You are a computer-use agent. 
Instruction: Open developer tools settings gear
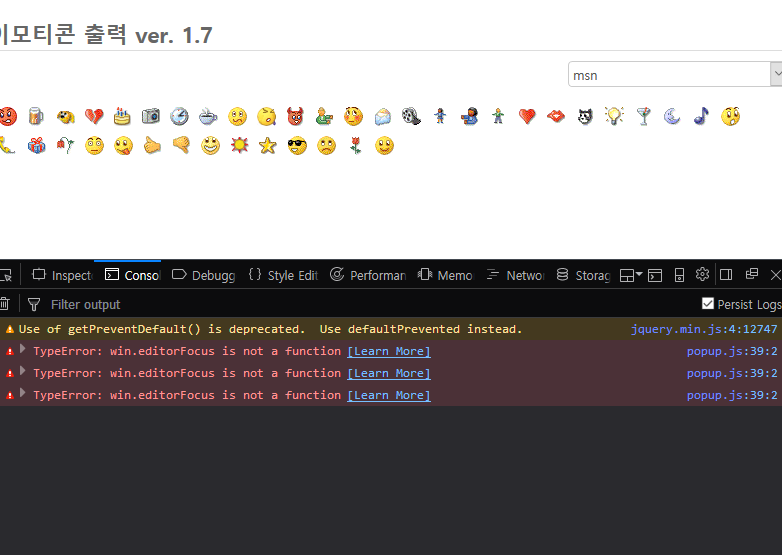(702, 275)
